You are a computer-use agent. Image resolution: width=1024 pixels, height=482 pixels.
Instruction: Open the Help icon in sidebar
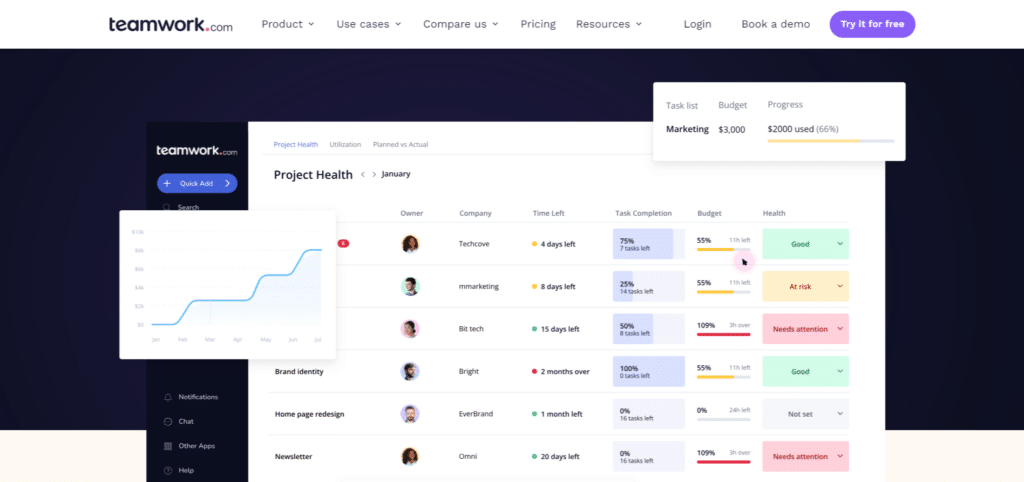click(168, 470)
